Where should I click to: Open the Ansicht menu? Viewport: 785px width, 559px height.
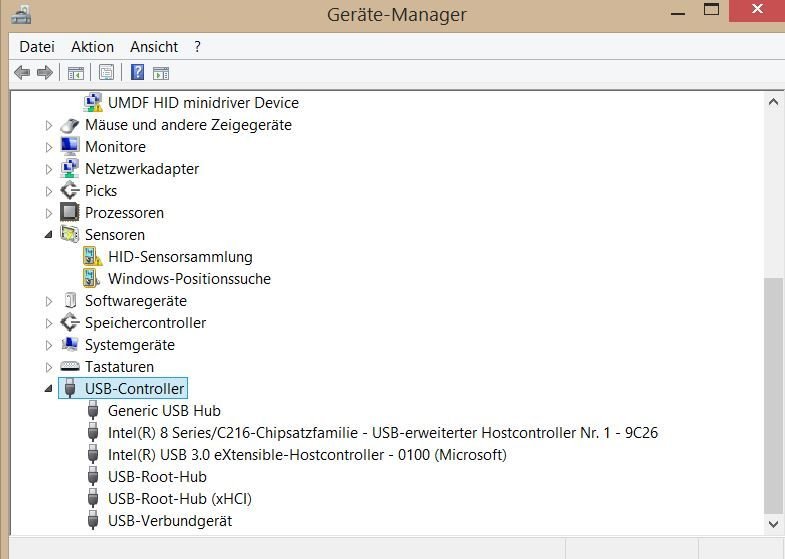(x=154, y=47)
